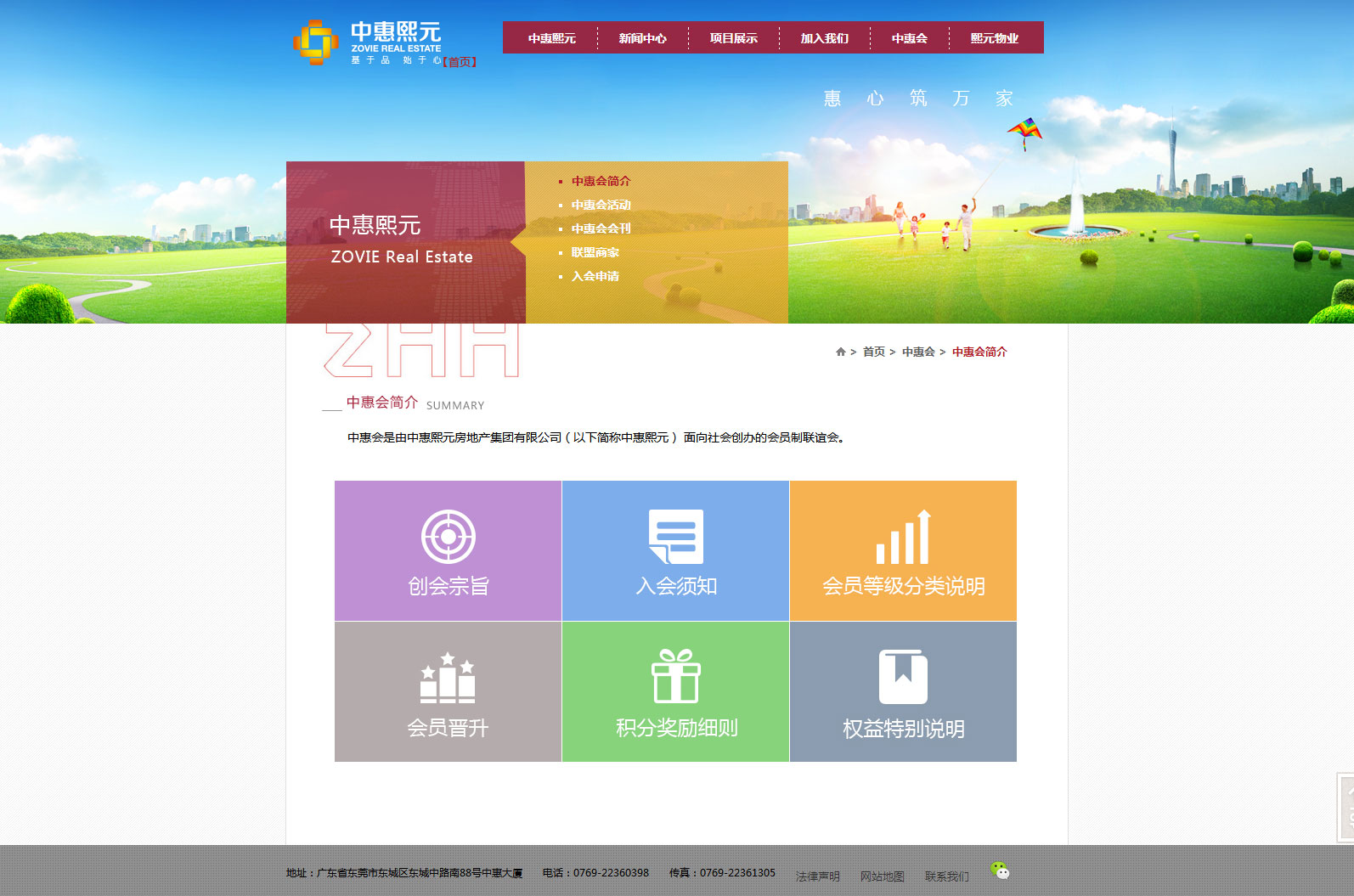The height and width of the screenshot is (896, 1354).
Task: Click the footer address 广东省东莞市东城区 text
Action: pyautogui.click(x=404, y=873)
